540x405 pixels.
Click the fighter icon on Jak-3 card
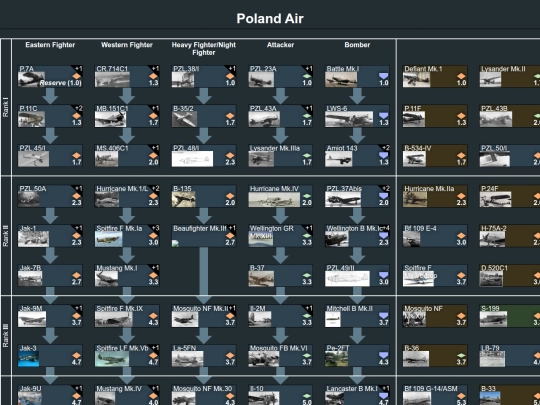(76, 355)
